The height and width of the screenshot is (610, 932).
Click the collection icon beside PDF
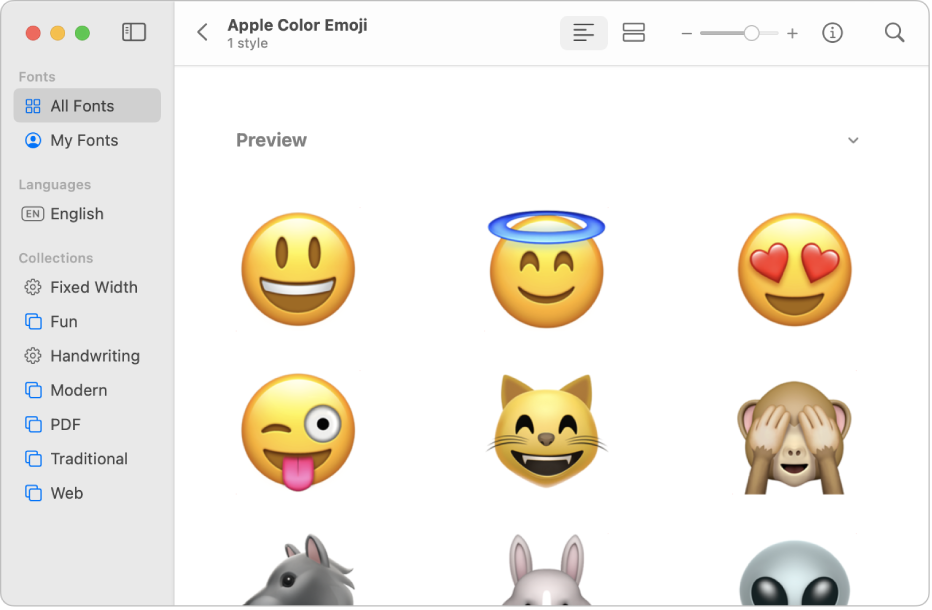(33, 425)
